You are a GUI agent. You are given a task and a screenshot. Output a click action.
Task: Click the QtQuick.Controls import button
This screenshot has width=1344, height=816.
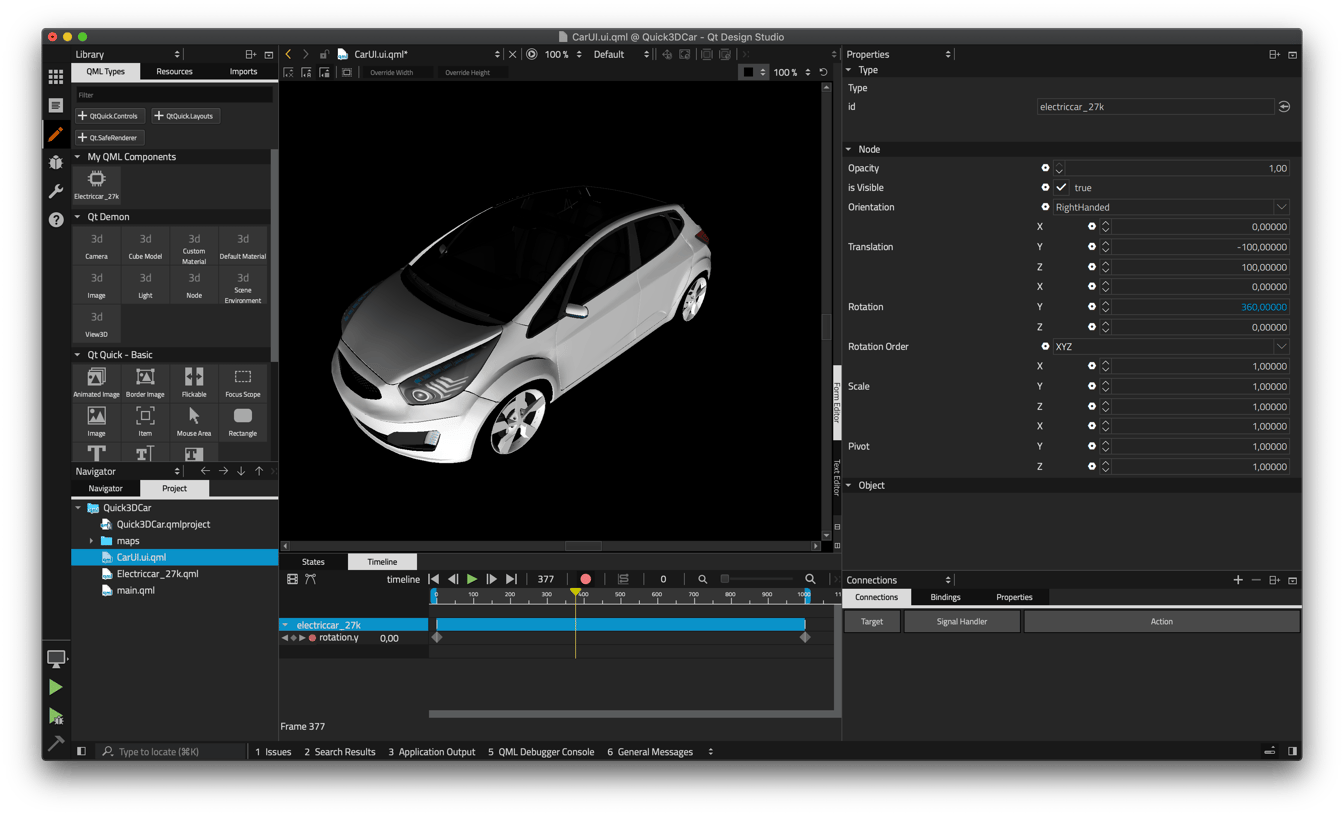tap(109, 116)
